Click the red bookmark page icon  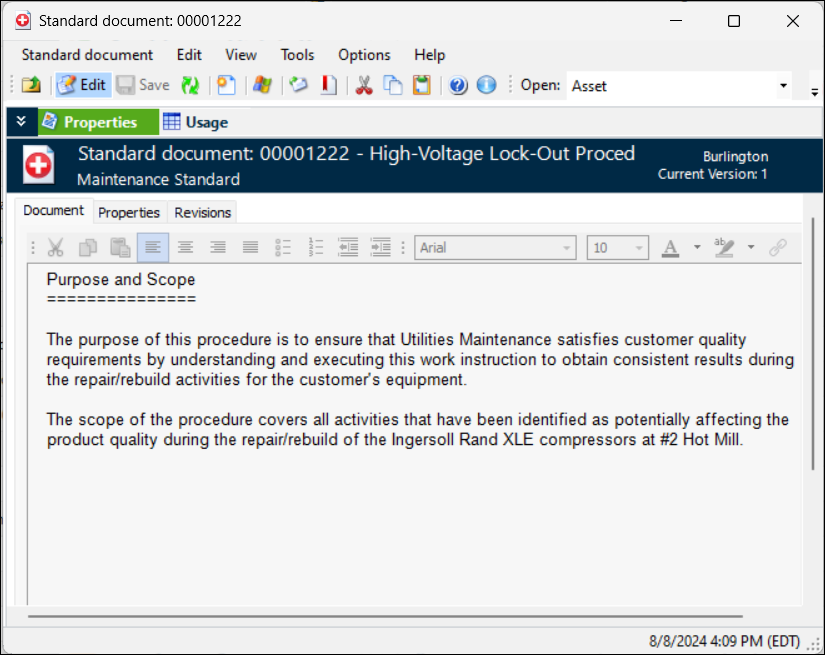coord(329,85)
